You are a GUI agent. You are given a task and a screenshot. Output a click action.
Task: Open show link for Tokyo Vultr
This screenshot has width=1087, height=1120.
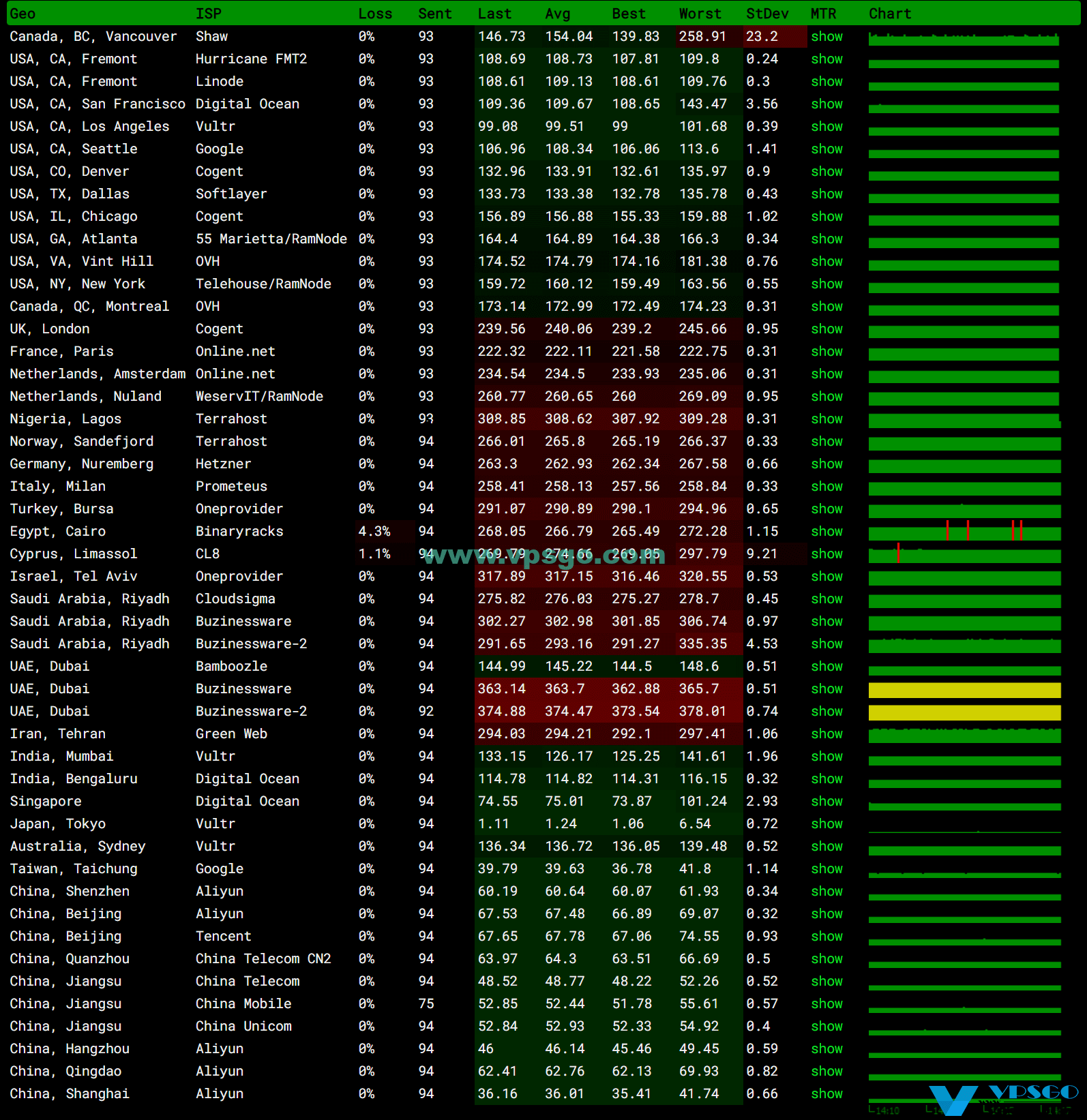click(x=827, y=824)
